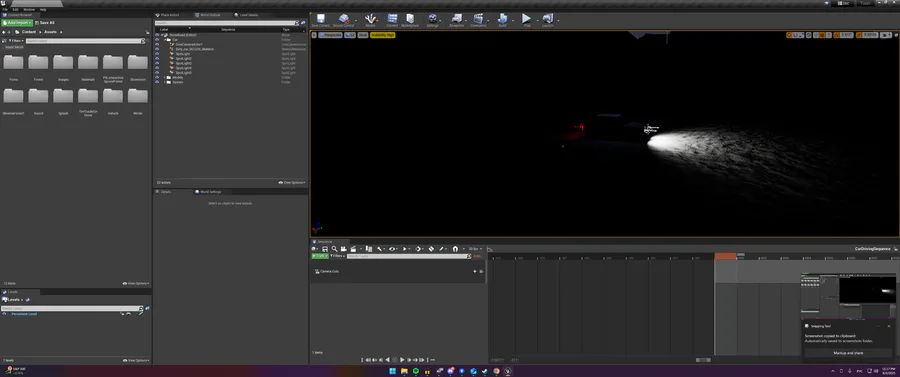Open Source Control toolbar icon

point(344,20)
